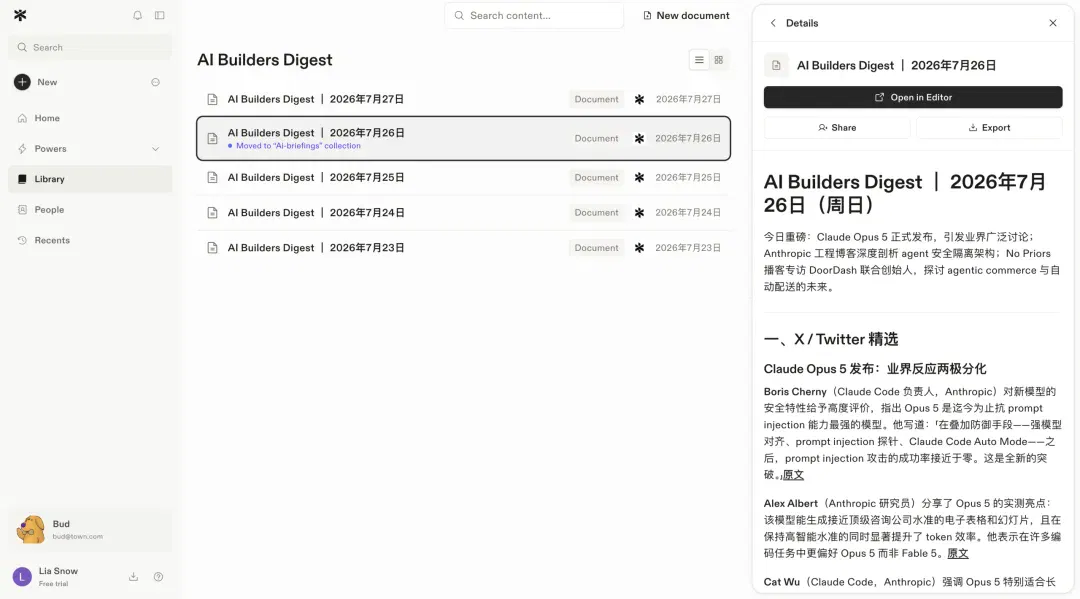Open the 2026年7月27日 digest row

464,99
